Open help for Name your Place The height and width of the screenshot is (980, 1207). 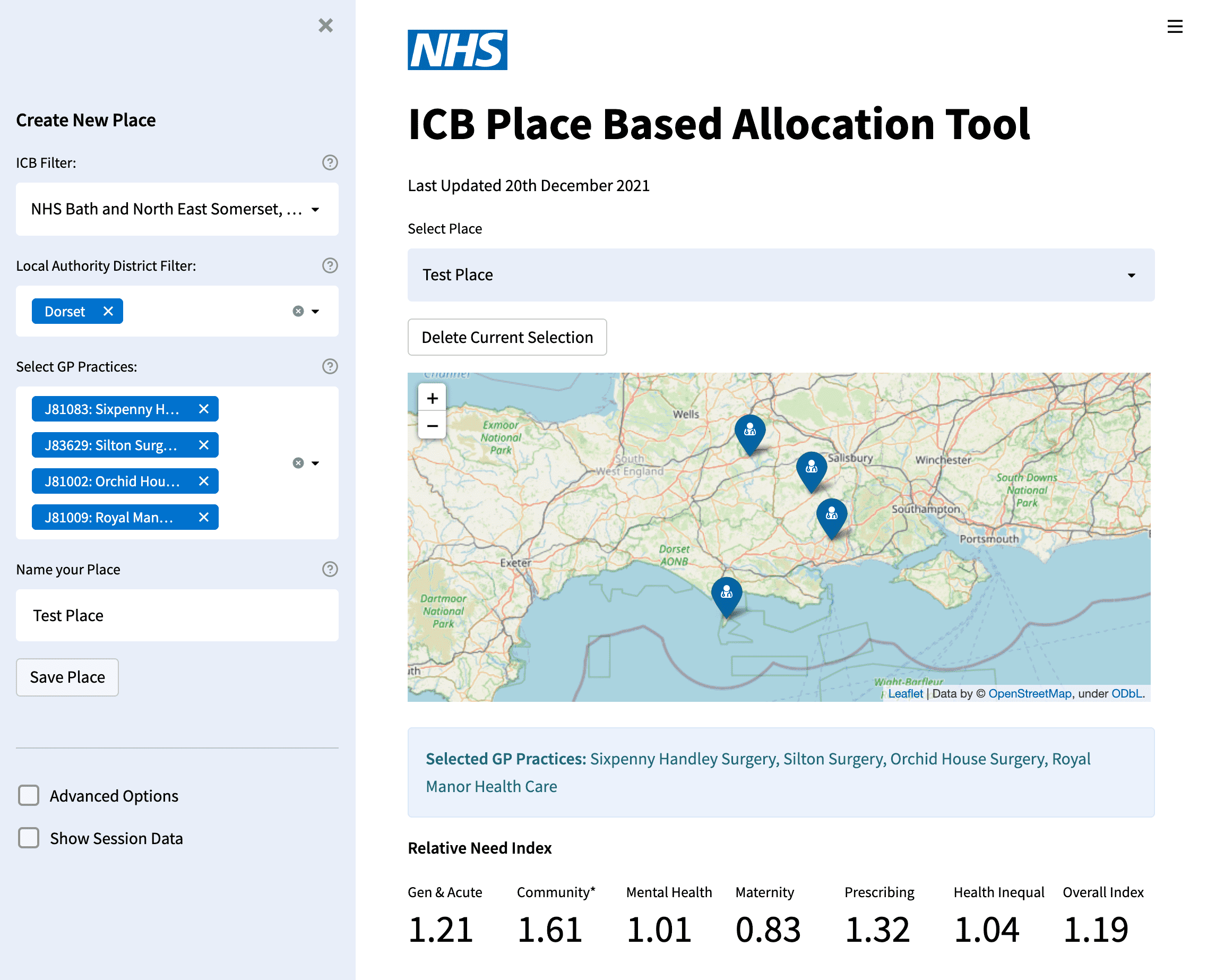tap(330, 569)
